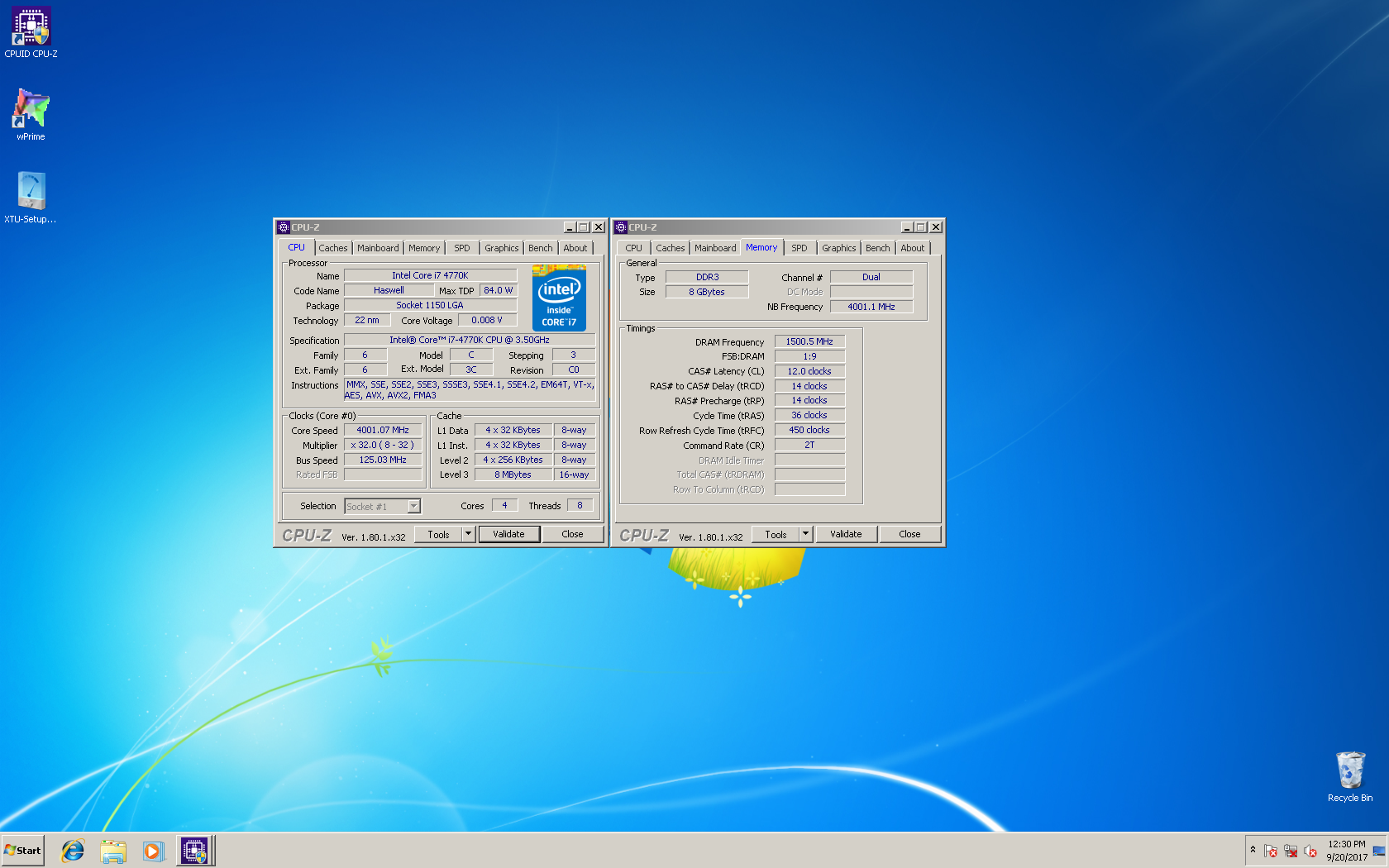The image size is (1389, 868).
Task: Click the Row Refresh Cycle Time 450 clocks
Action: pos(809,430)
